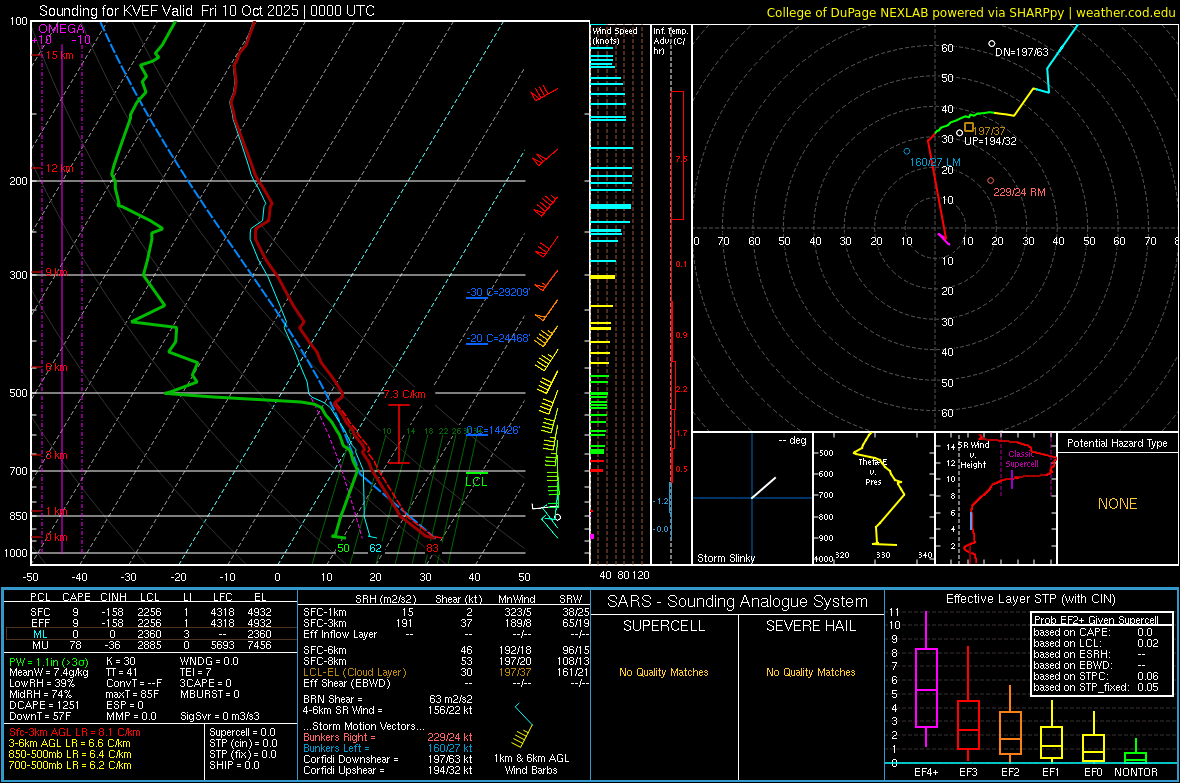Click the 'Effective Layer STP (with CIN)' title
This screenshot has width=1180, height=783.
(x=1030, y=599)
